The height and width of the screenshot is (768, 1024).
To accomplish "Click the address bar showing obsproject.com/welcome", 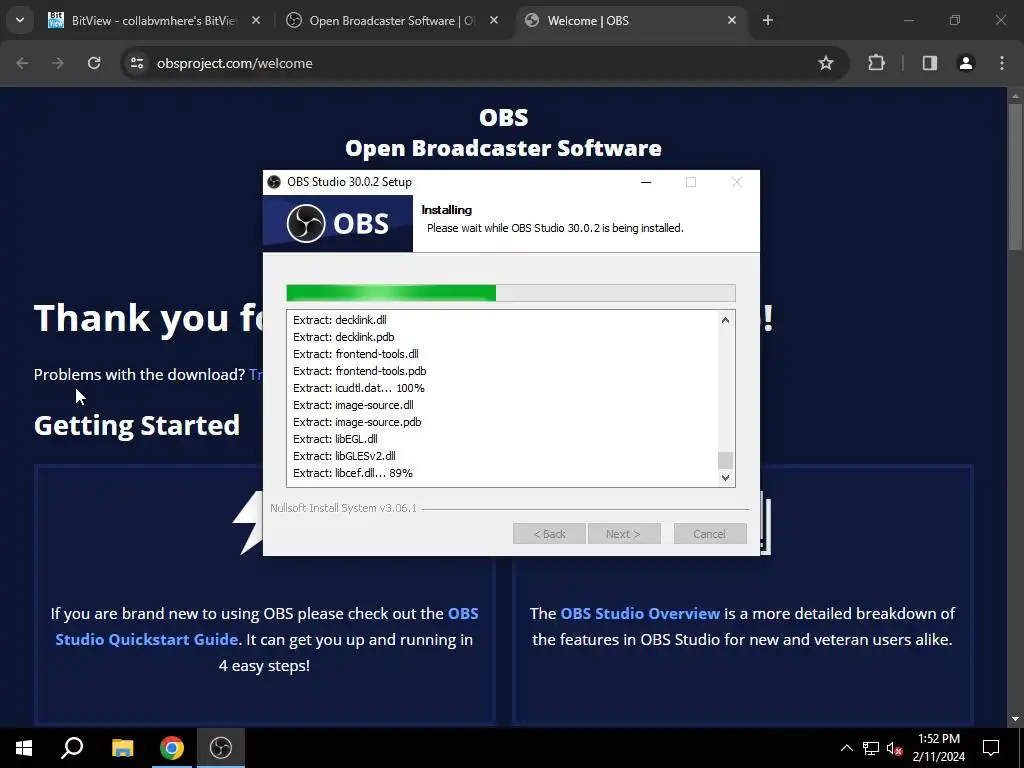I will pos(483,63).
